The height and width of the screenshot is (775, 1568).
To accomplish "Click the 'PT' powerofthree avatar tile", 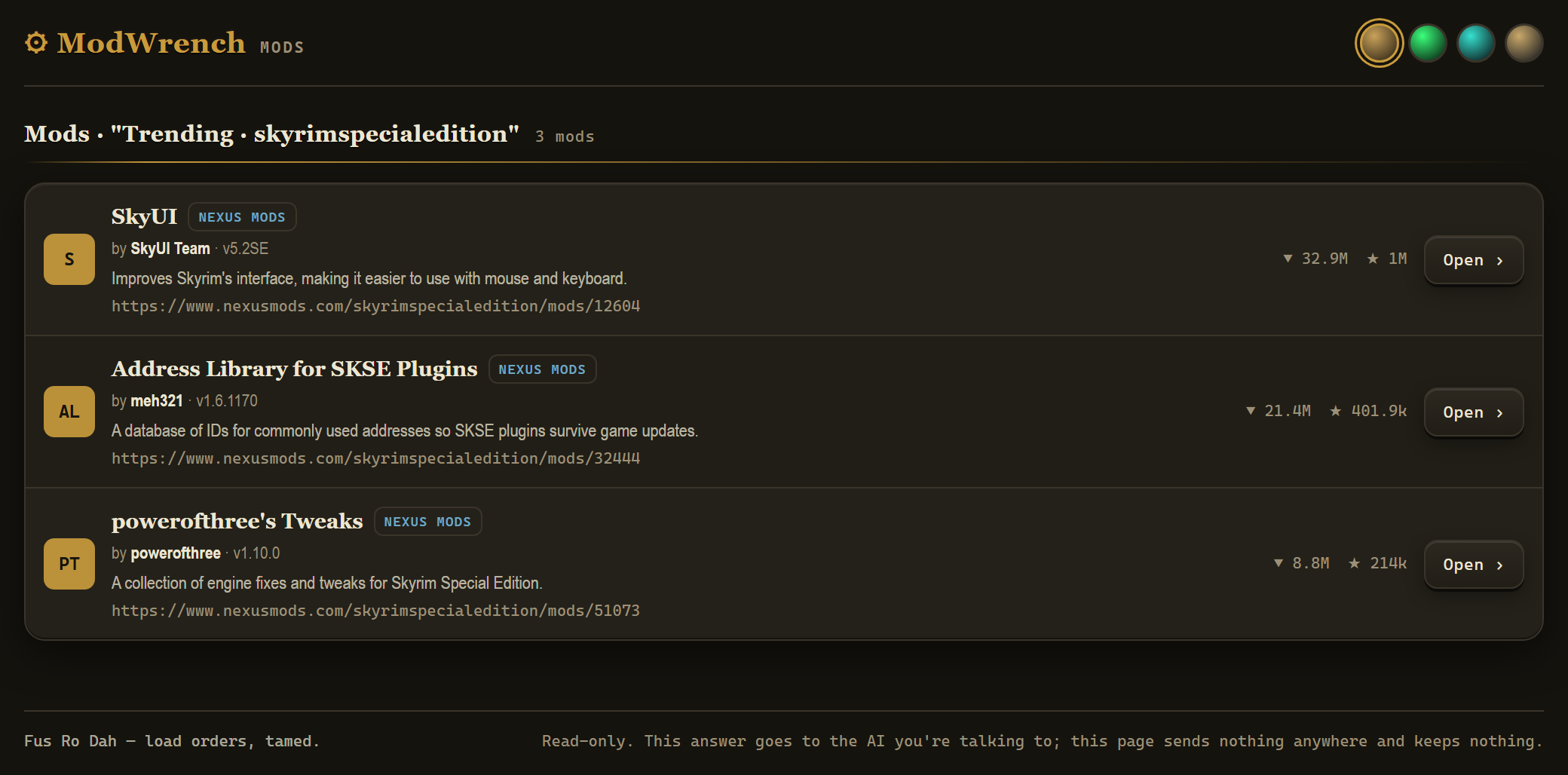I will point(69,564).
